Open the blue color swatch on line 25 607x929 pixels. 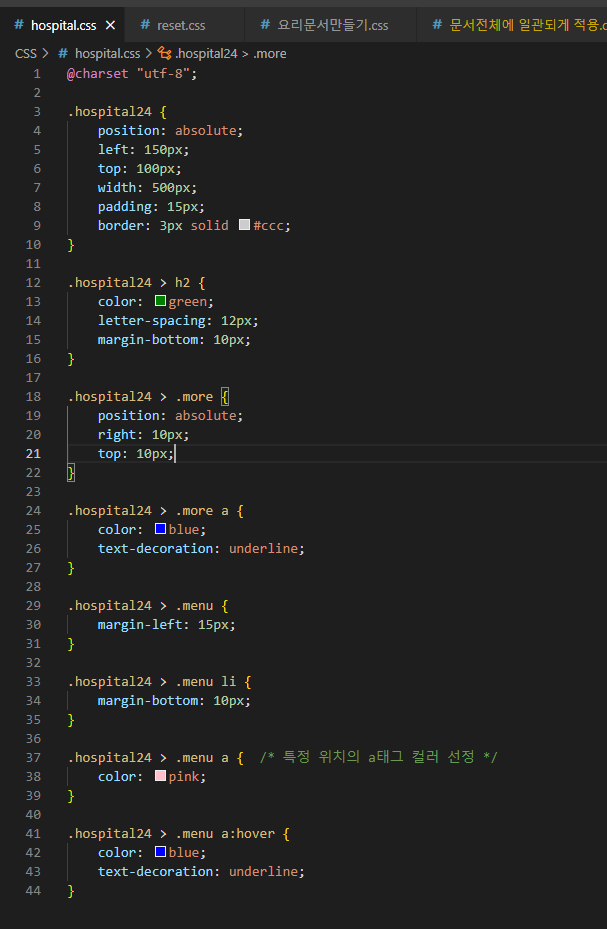click(x=160, y=529)
